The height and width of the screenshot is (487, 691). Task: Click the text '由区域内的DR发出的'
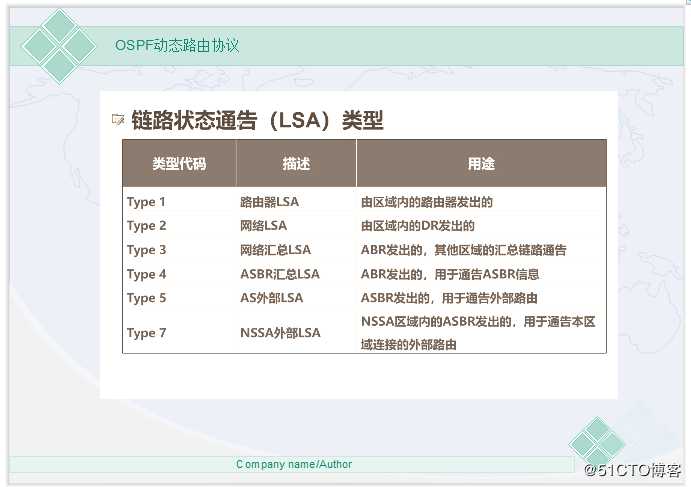click(x=418, y=226)
